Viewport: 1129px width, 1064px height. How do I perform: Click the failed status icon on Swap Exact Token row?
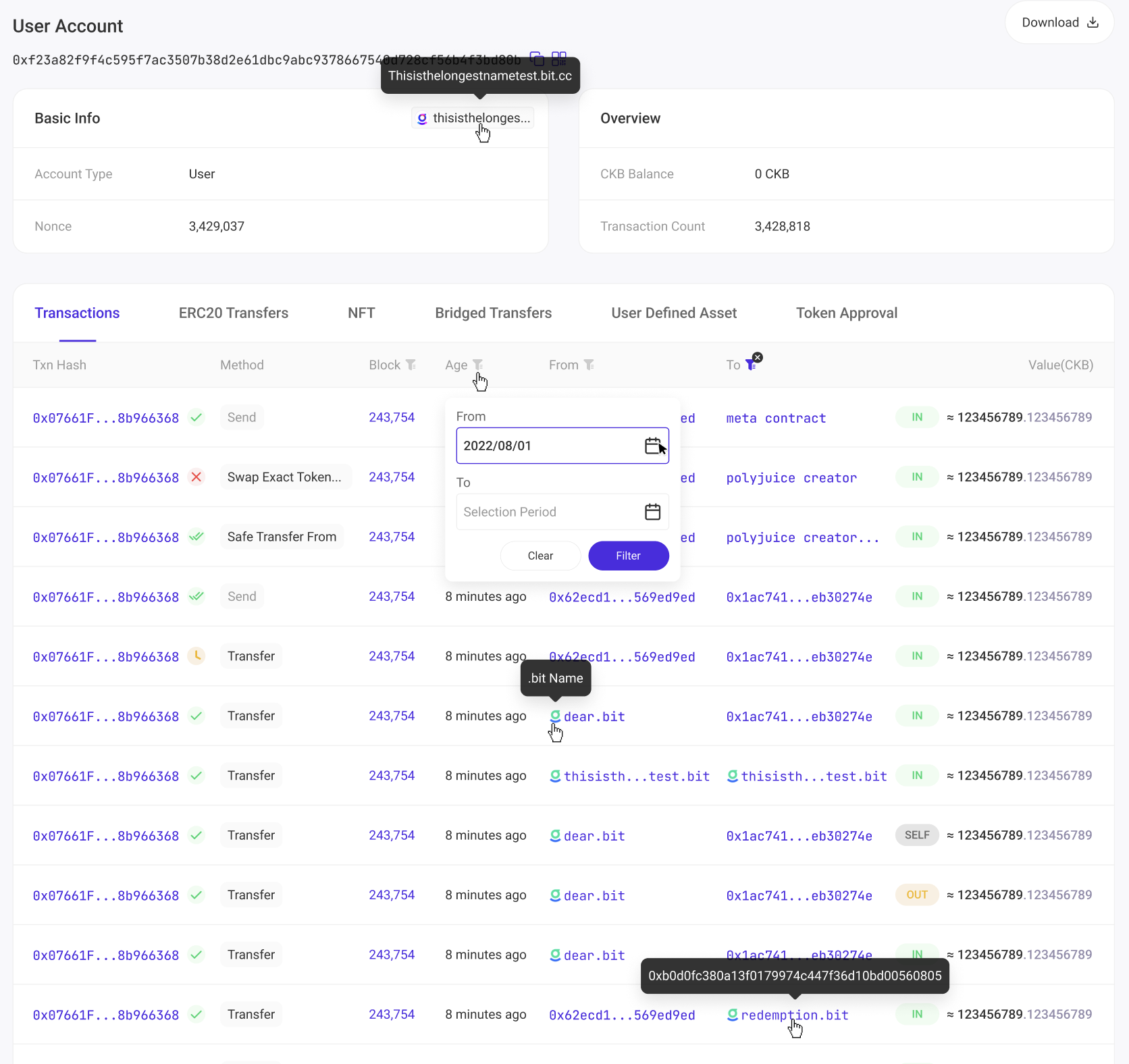point(196,477)
